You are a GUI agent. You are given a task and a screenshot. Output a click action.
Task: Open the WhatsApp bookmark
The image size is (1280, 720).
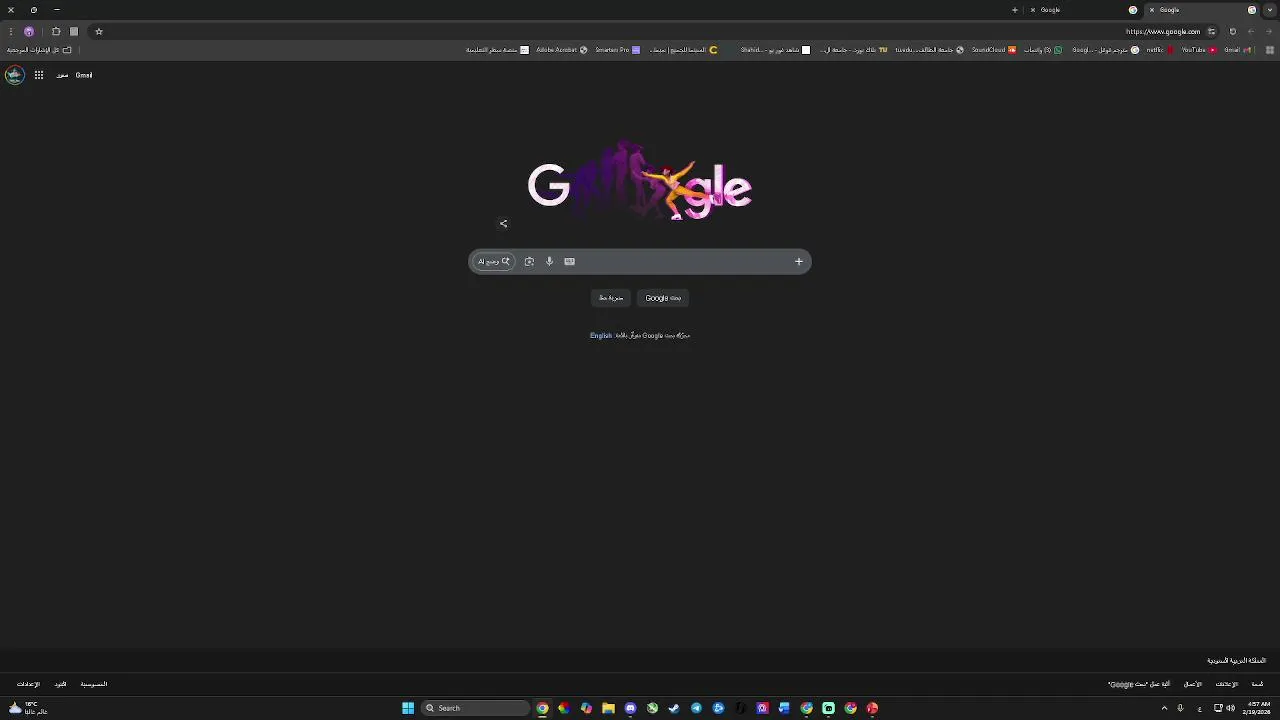(x=1043, y=50)
